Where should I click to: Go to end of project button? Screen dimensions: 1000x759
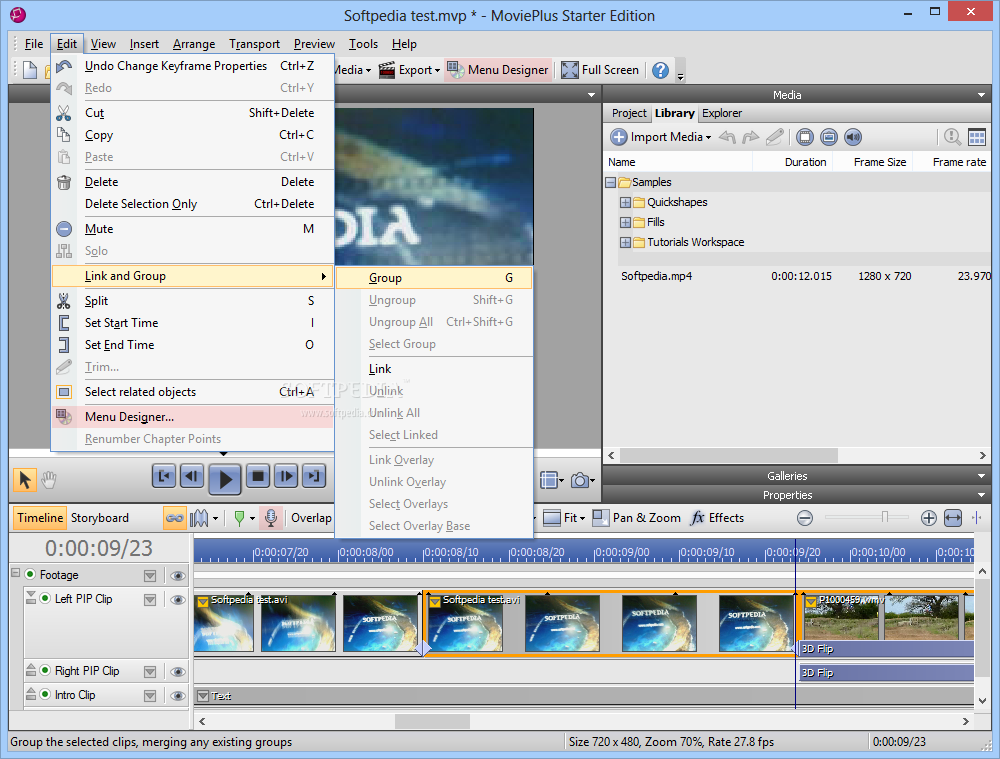(x=314, y=476)
